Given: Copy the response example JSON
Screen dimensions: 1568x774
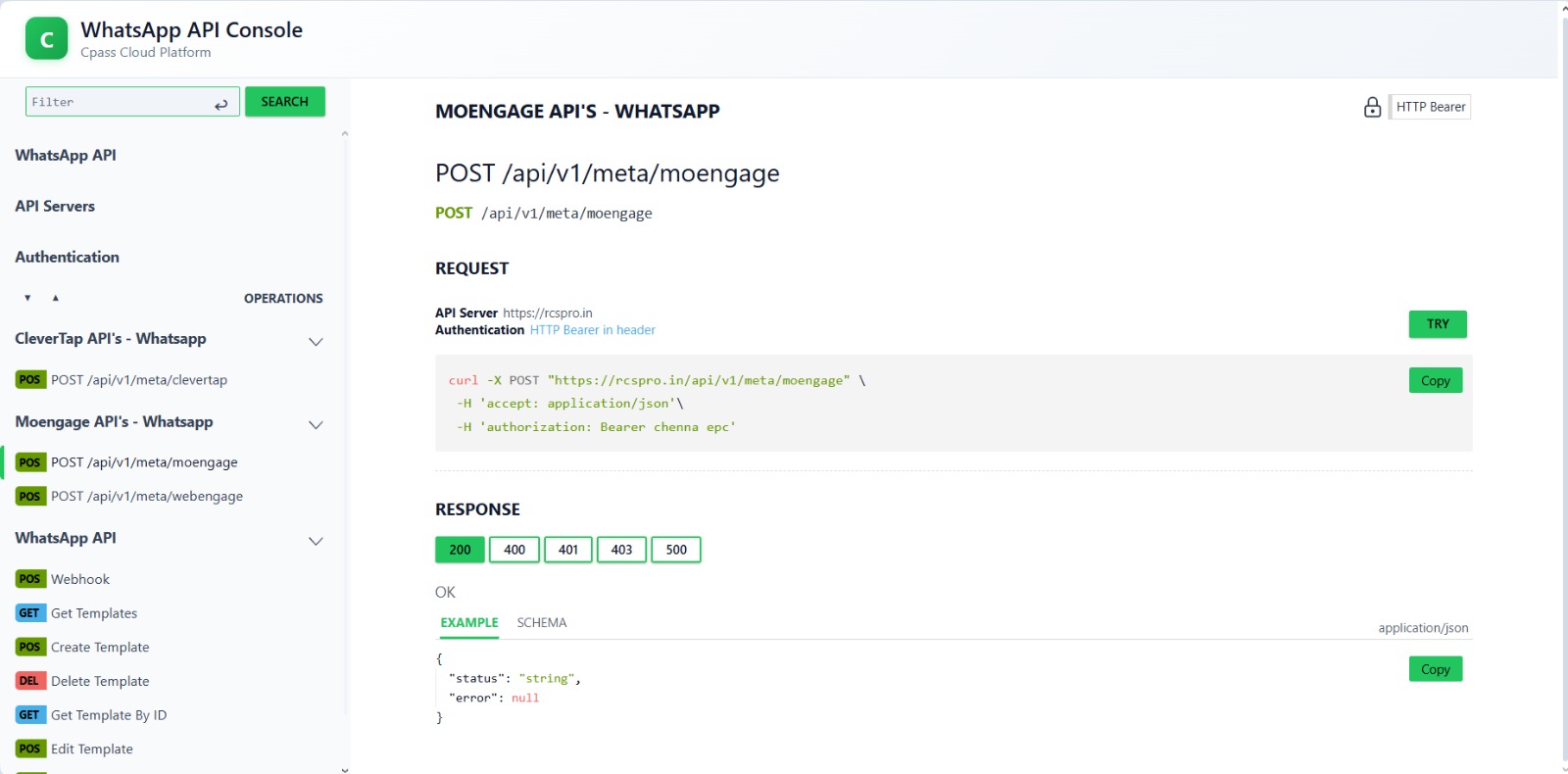Looking at the screenshot, I should [x=1436, y=669].
